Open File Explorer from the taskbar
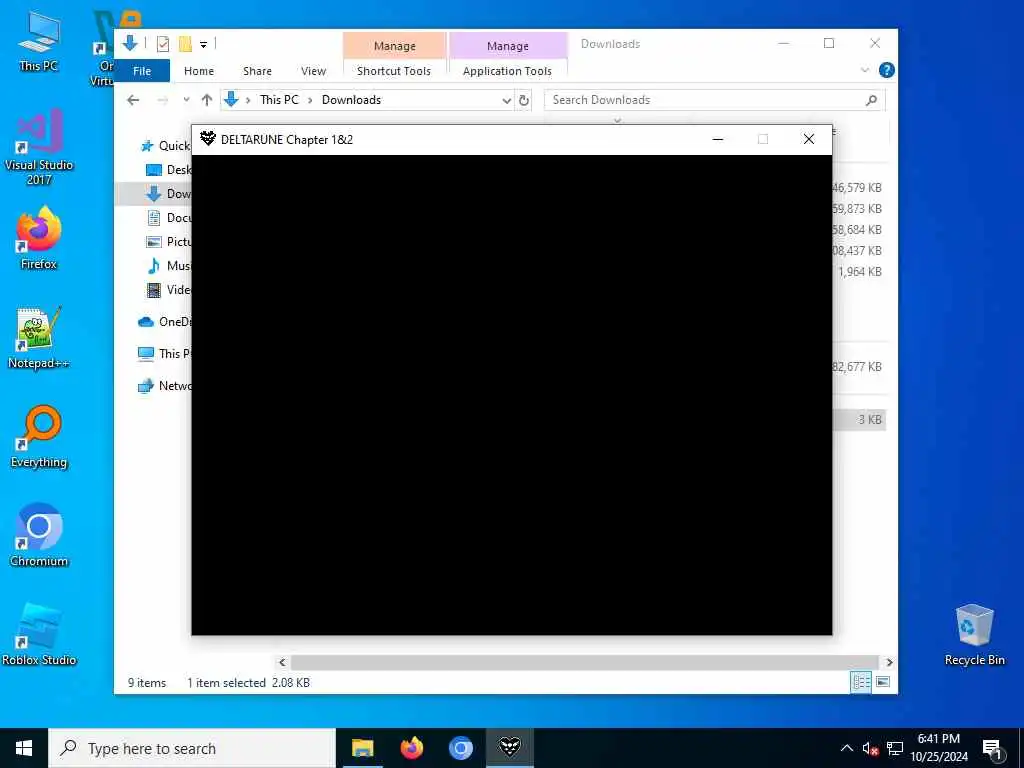Screen dimensions: 1024x768 tap(362, 747)
